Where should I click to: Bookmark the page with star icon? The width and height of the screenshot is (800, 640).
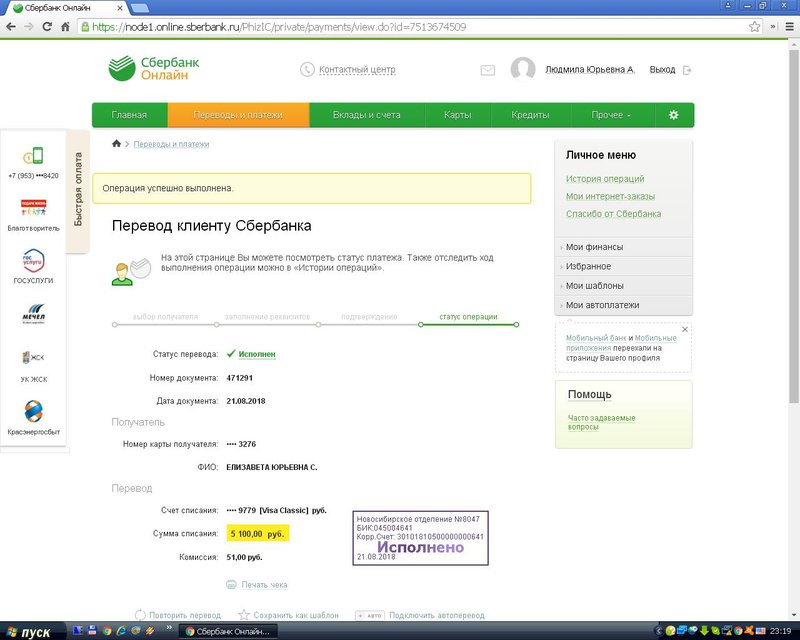[755, 27]
